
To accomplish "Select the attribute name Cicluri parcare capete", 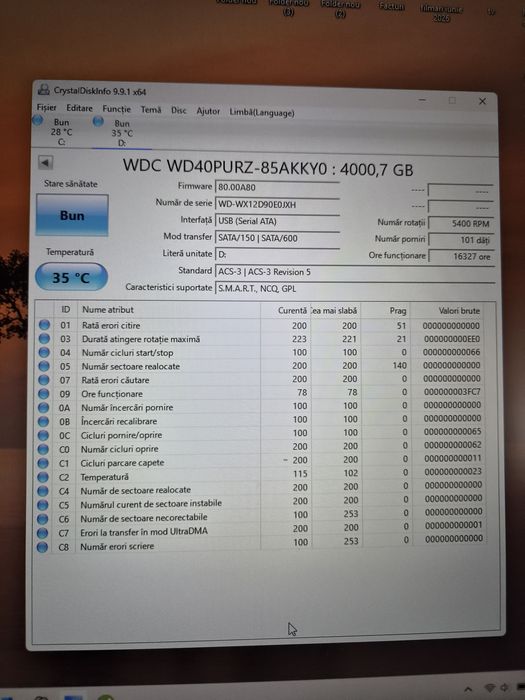I will coord(122,463).
